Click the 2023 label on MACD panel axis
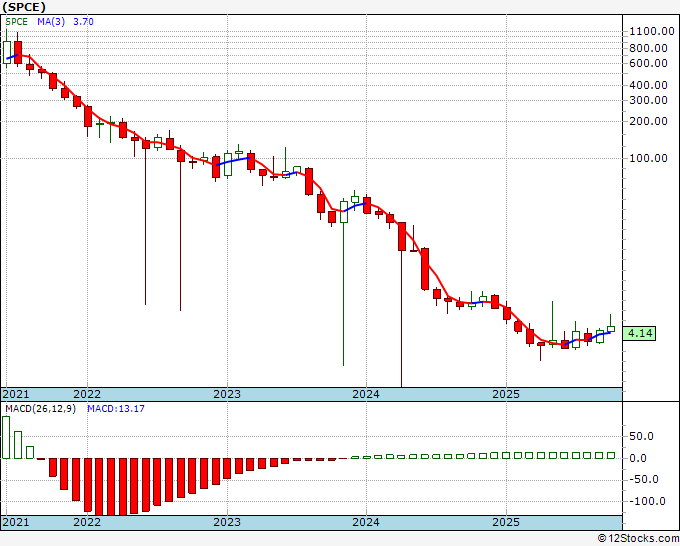 (227, 522)
